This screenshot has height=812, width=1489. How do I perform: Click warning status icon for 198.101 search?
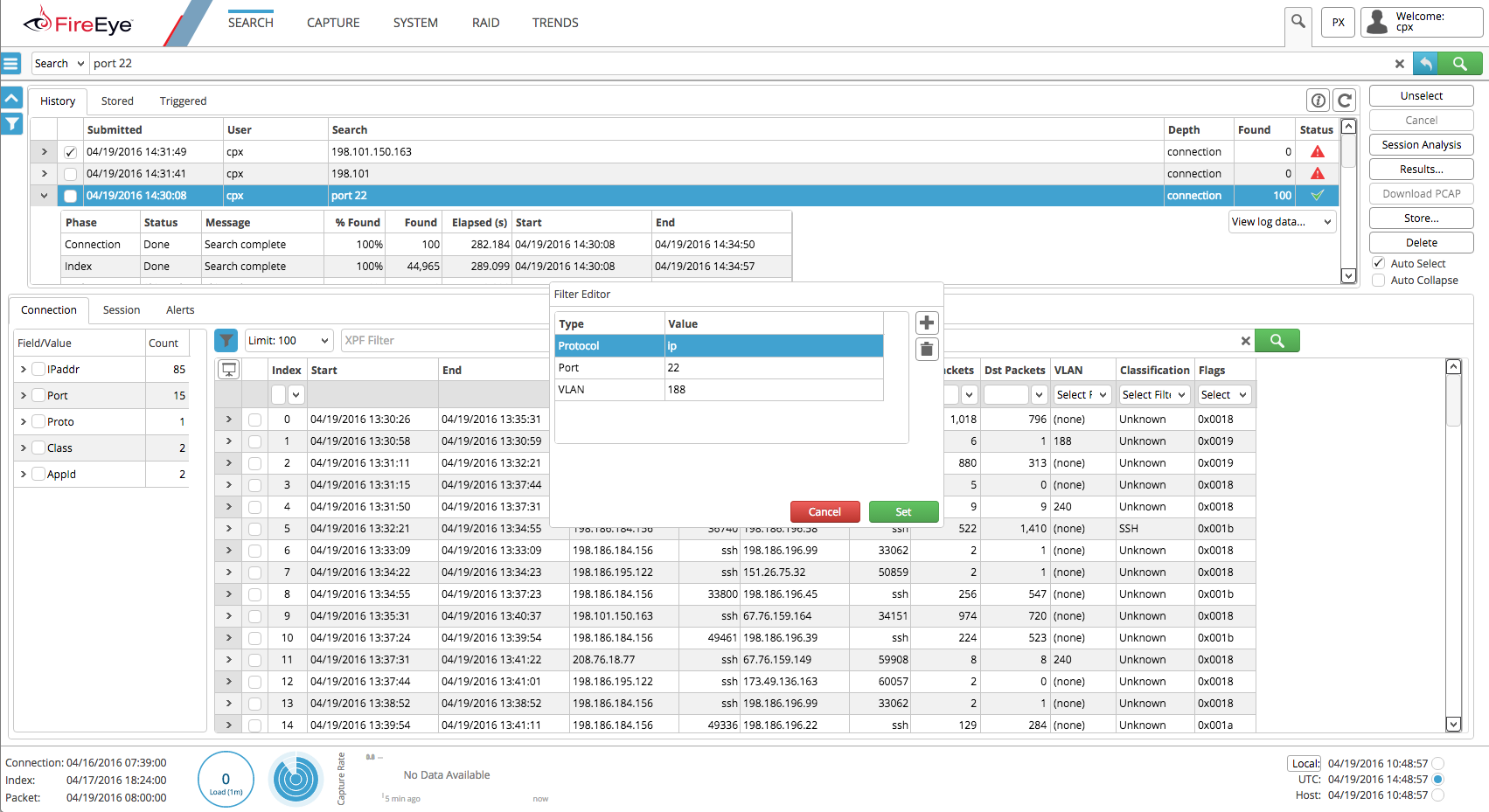click(x=1318, y=174)
